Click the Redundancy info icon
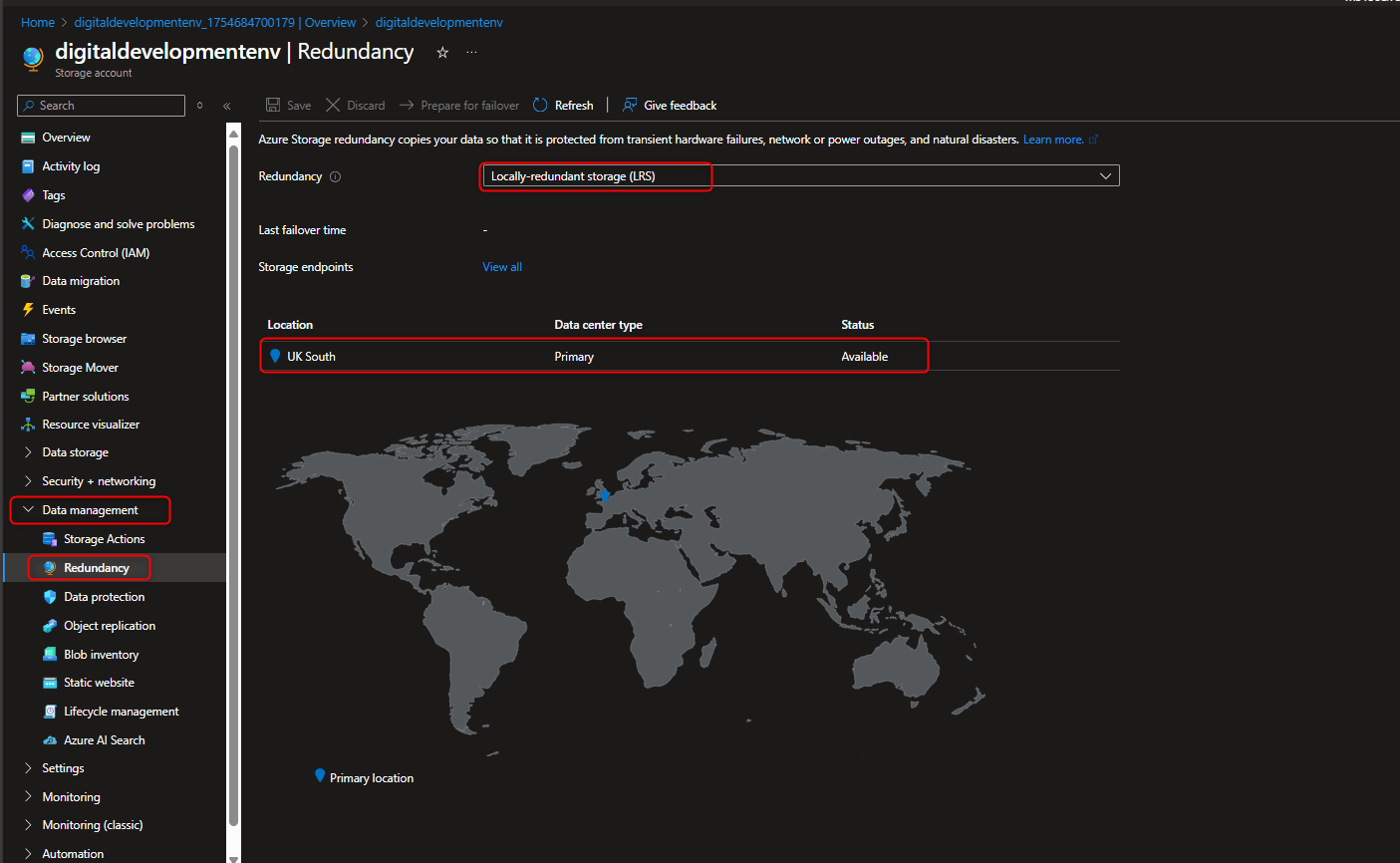This screenshot has width=1400, height=863. pos(335,177)
